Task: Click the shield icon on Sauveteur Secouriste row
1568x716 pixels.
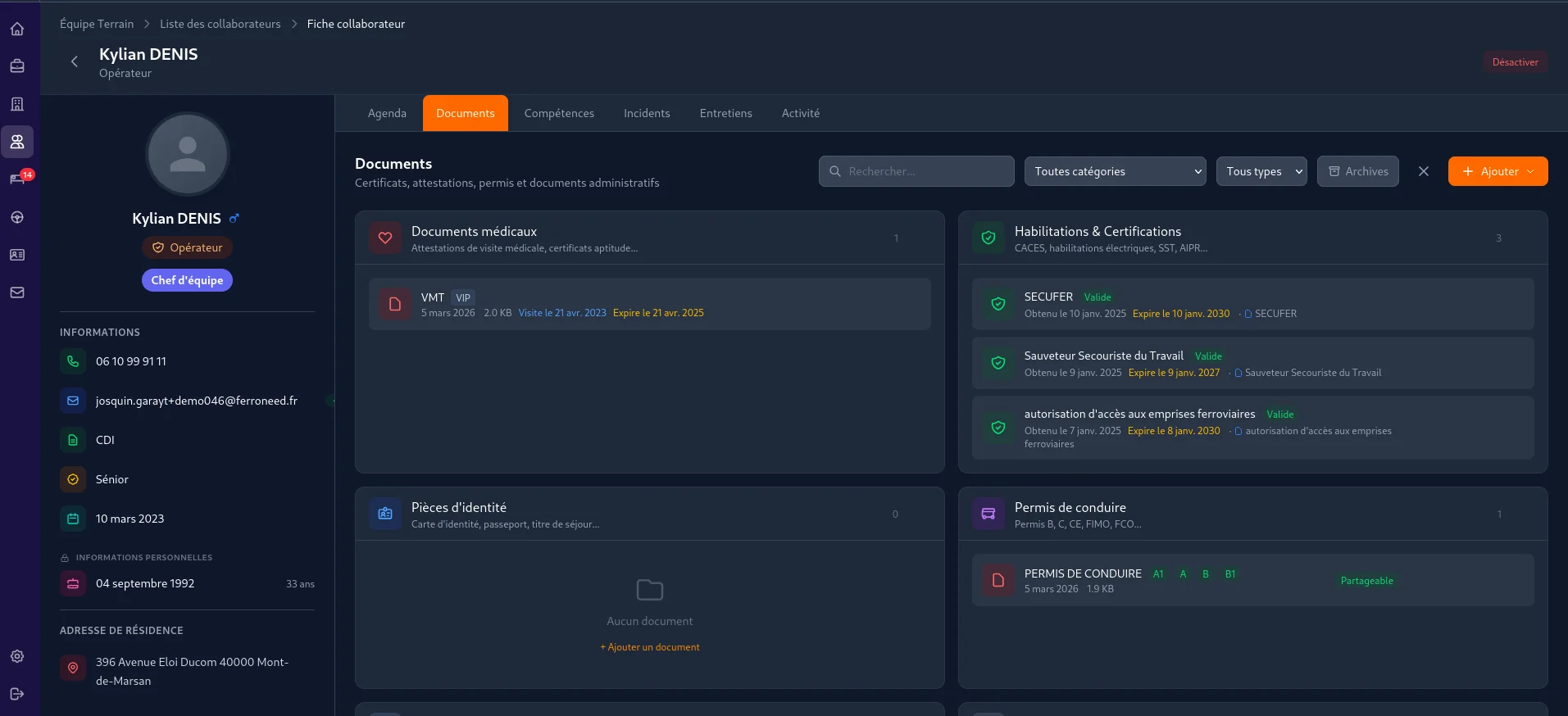Action: coord(998,363)
